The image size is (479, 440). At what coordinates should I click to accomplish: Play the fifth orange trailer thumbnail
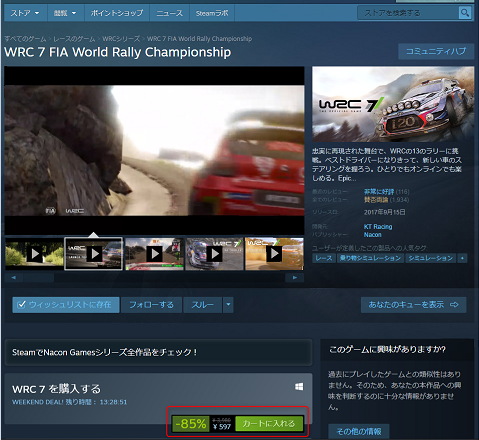[274, 254]
